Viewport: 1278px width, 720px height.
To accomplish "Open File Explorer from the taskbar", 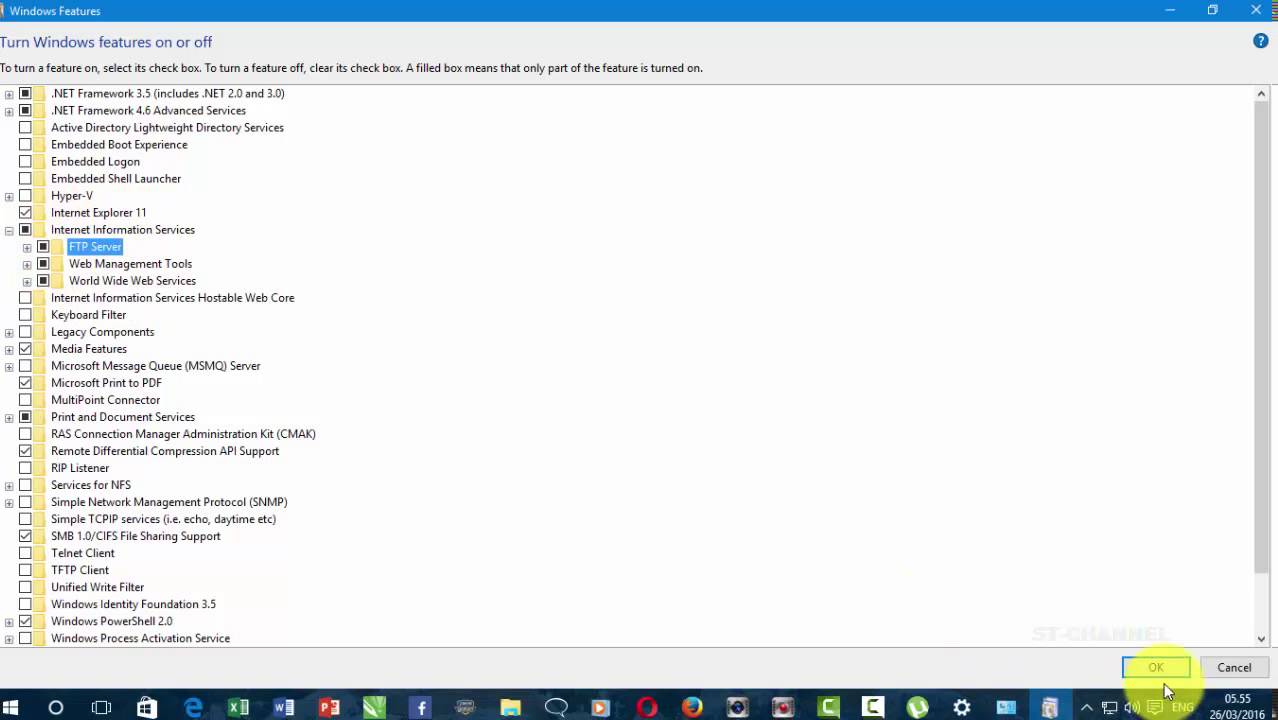I will [511, 707].
